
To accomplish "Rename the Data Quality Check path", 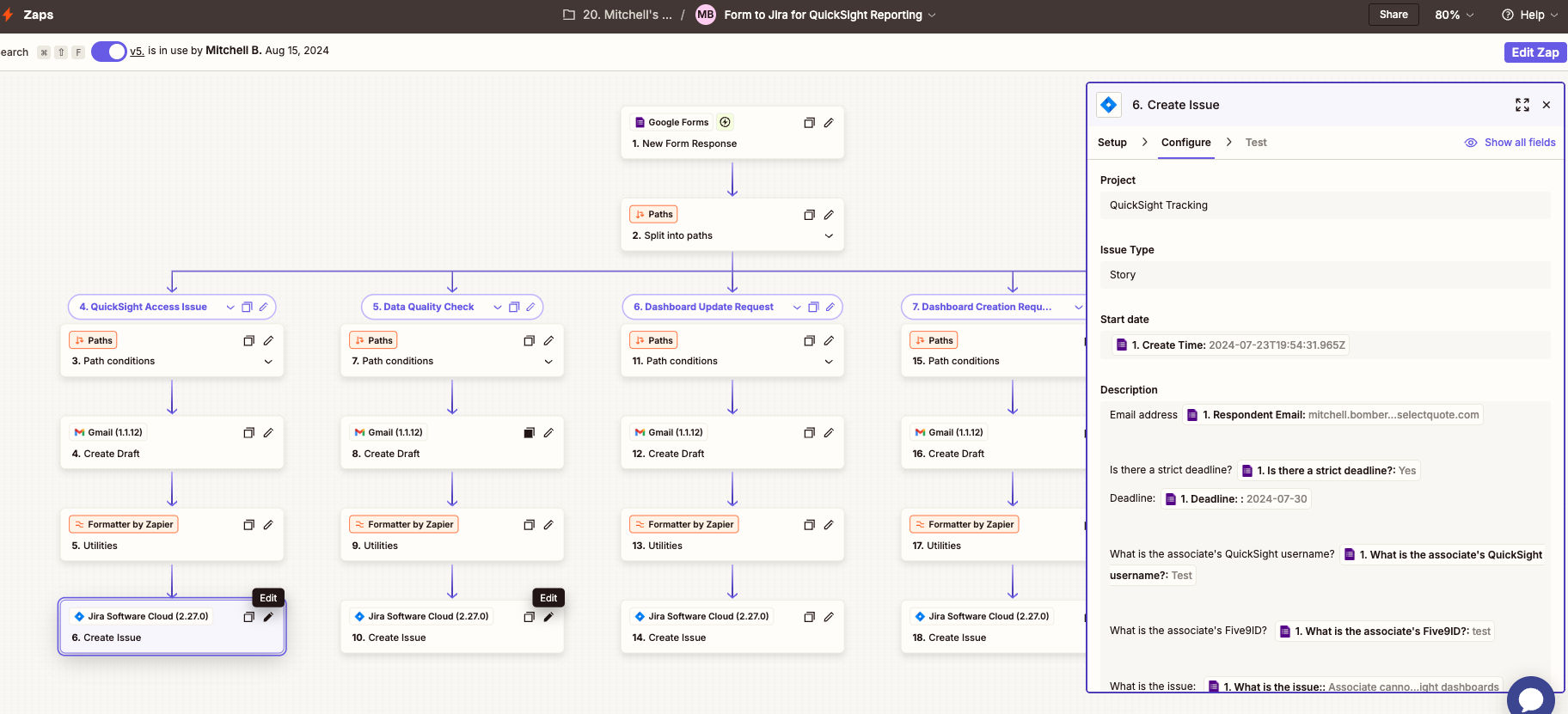I will click(x=531, y=307).
